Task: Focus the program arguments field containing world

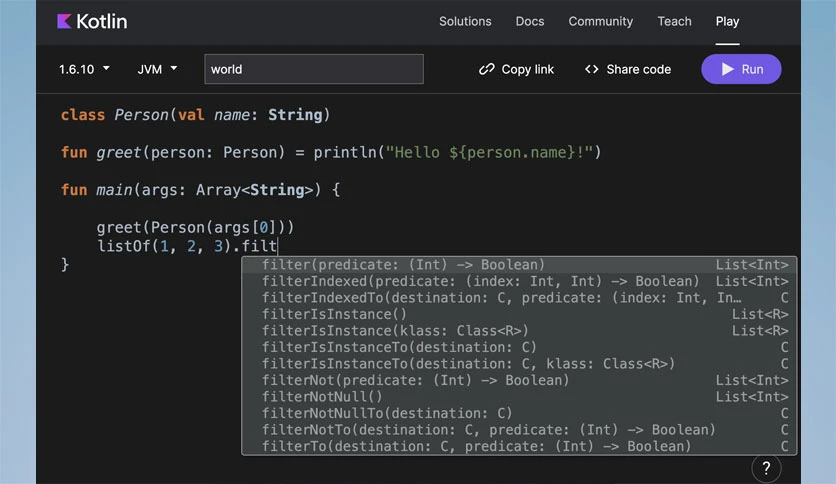Action: [x=314, y=69]
